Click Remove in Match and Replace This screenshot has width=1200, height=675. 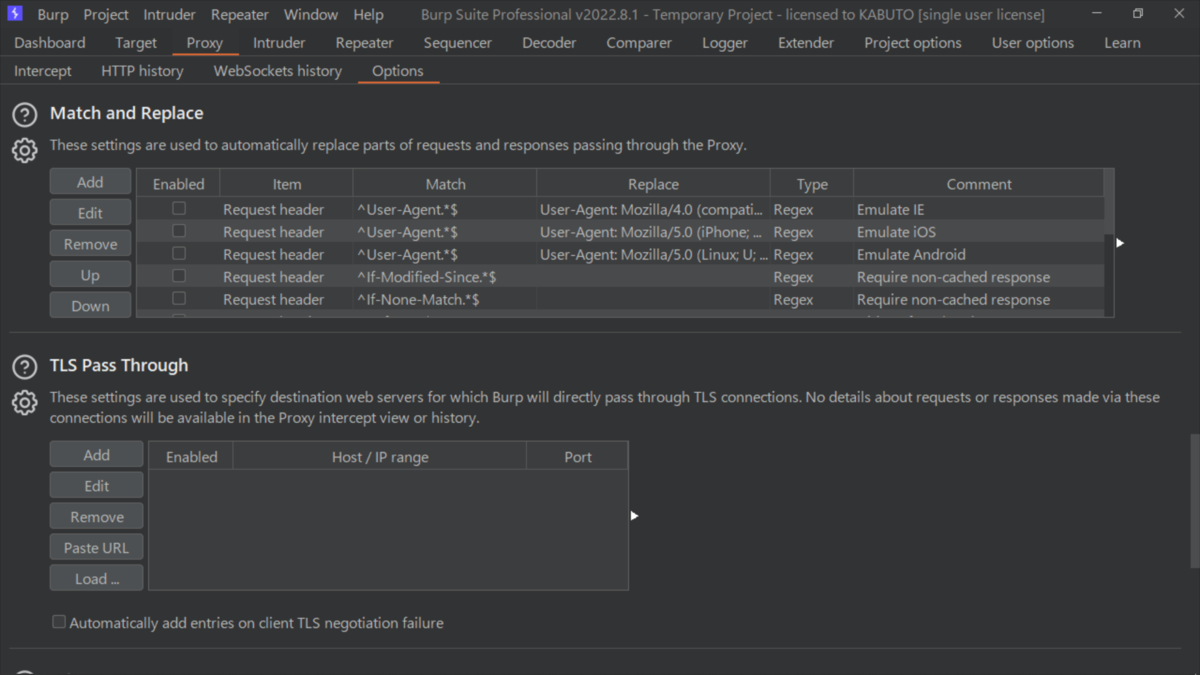(90, 244)
